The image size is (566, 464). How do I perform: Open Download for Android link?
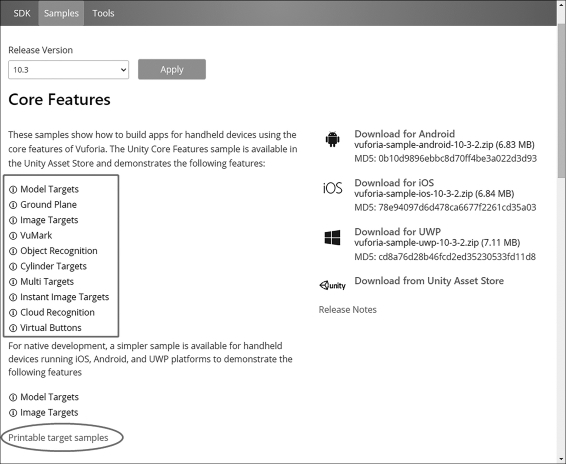[404, 134]
